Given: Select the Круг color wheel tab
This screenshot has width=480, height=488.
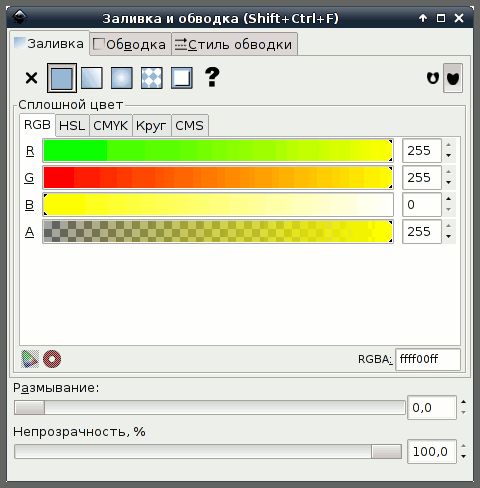Looking at the screenshot, I should tap(152, 126).
